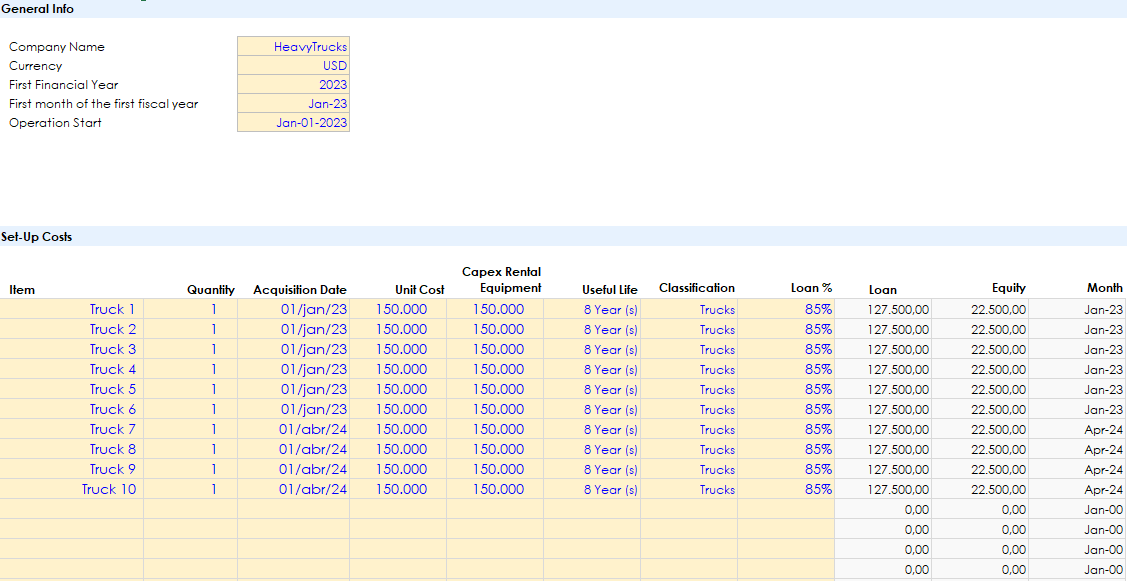Select the Truck 7 item name cell
Image resolution: width=1127 pixels, height=581 pixels.
tap(72, 429)
